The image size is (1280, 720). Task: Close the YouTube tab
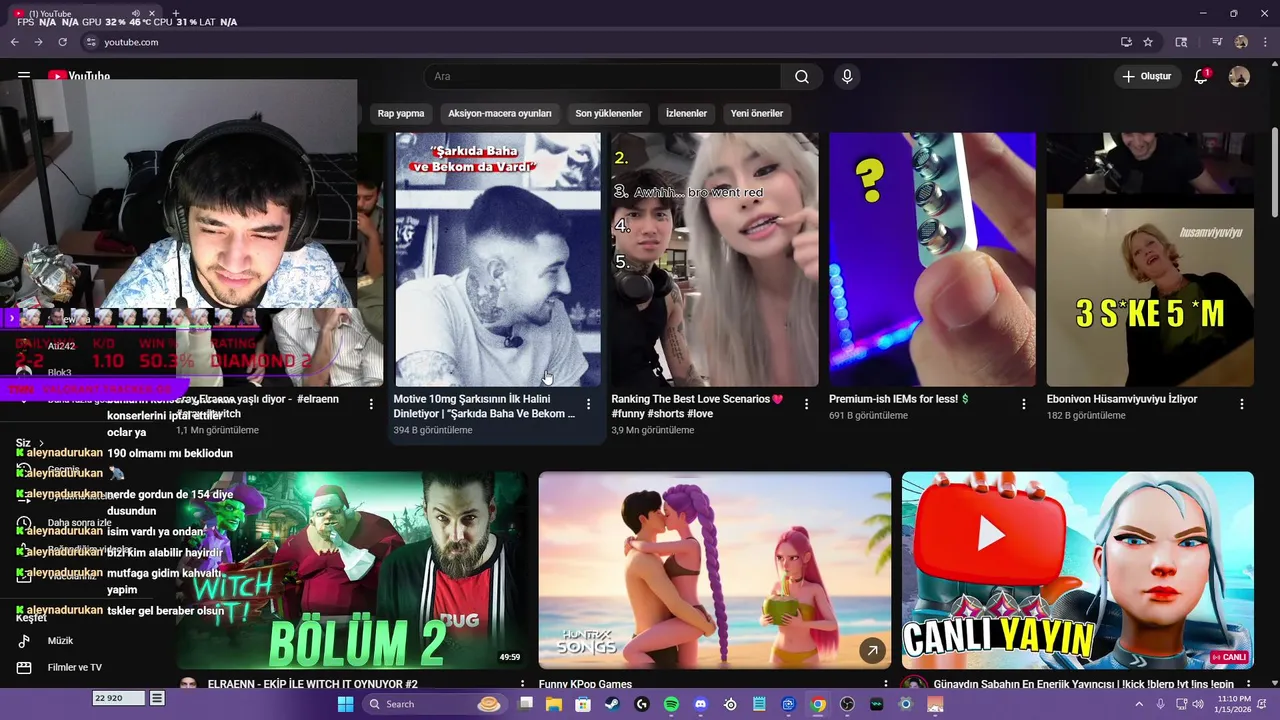click(x=153, y=14)
